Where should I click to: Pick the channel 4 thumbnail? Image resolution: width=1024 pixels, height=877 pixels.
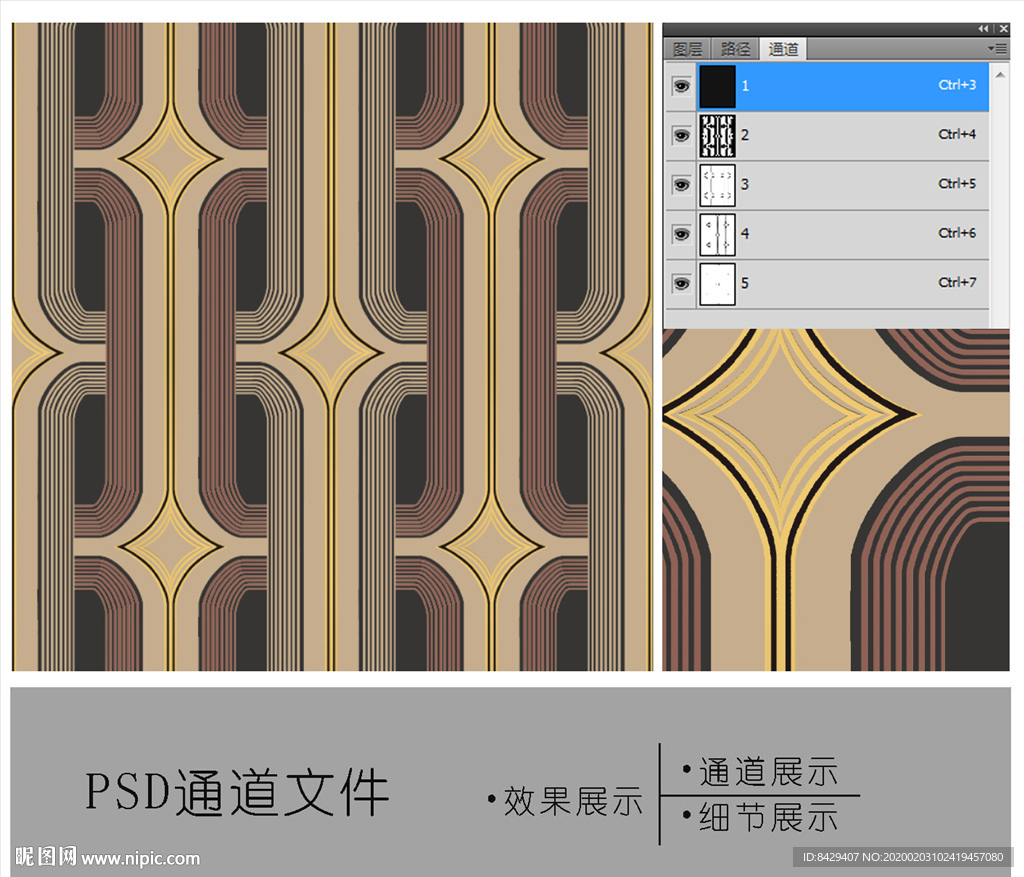[x=717, y=234]
